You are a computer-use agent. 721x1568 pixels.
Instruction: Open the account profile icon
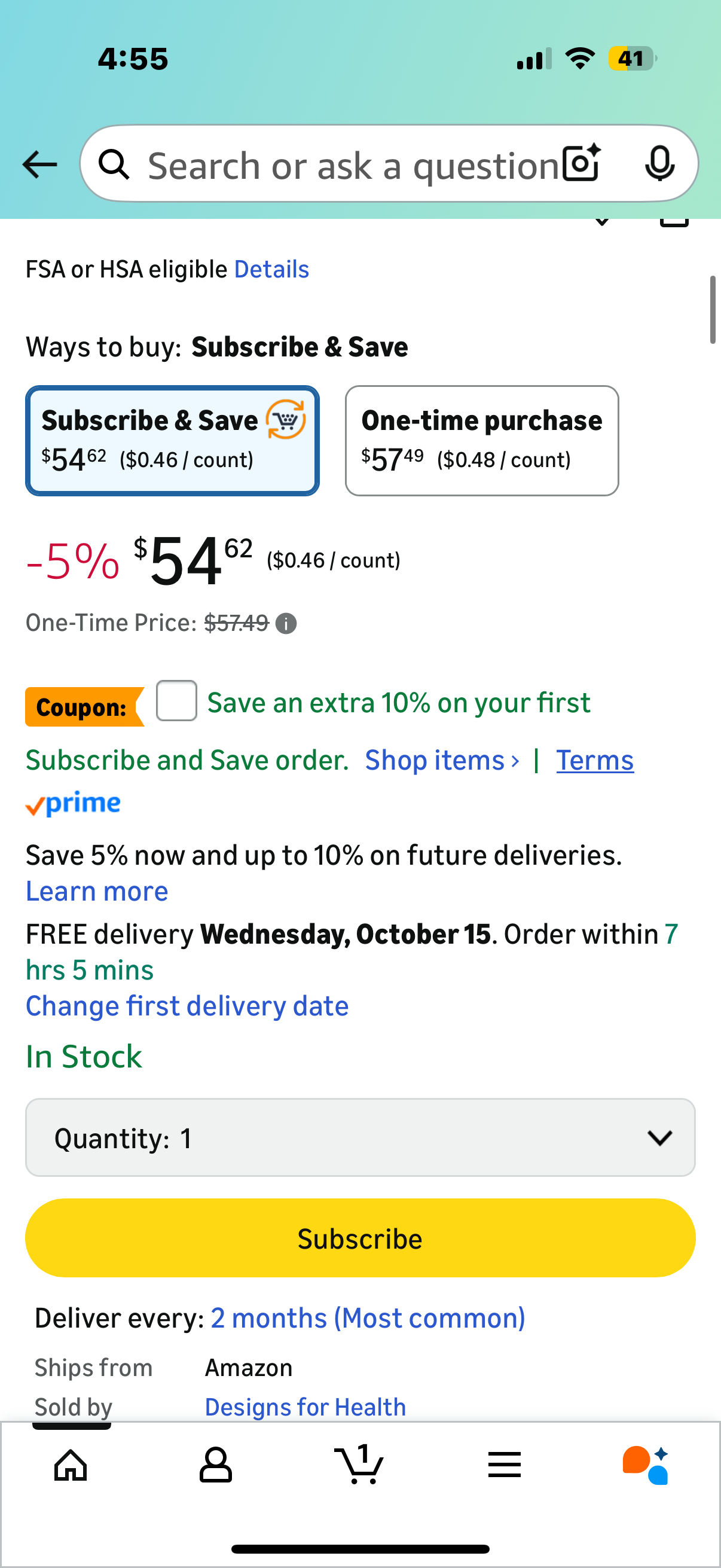coord(215,1465)
